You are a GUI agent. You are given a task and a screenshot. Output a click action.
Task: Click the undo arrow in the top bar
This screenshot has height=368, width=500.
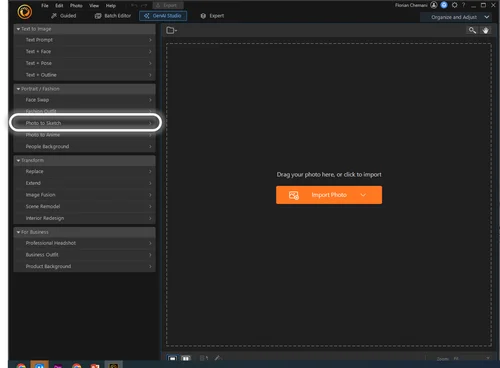(x=134, y=5)
